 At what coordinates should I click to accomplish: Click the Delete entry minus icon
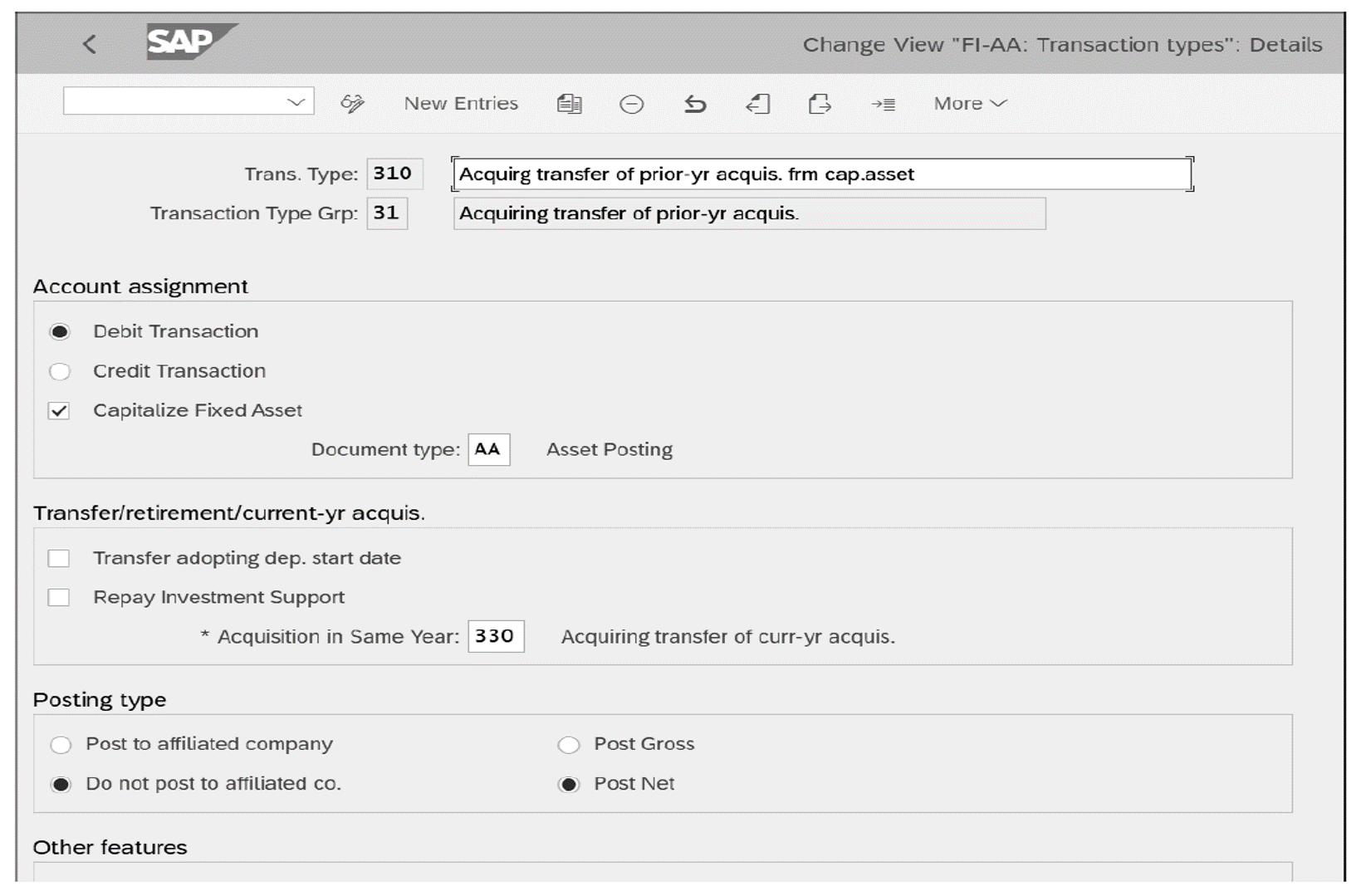click(x=633, y=104)
